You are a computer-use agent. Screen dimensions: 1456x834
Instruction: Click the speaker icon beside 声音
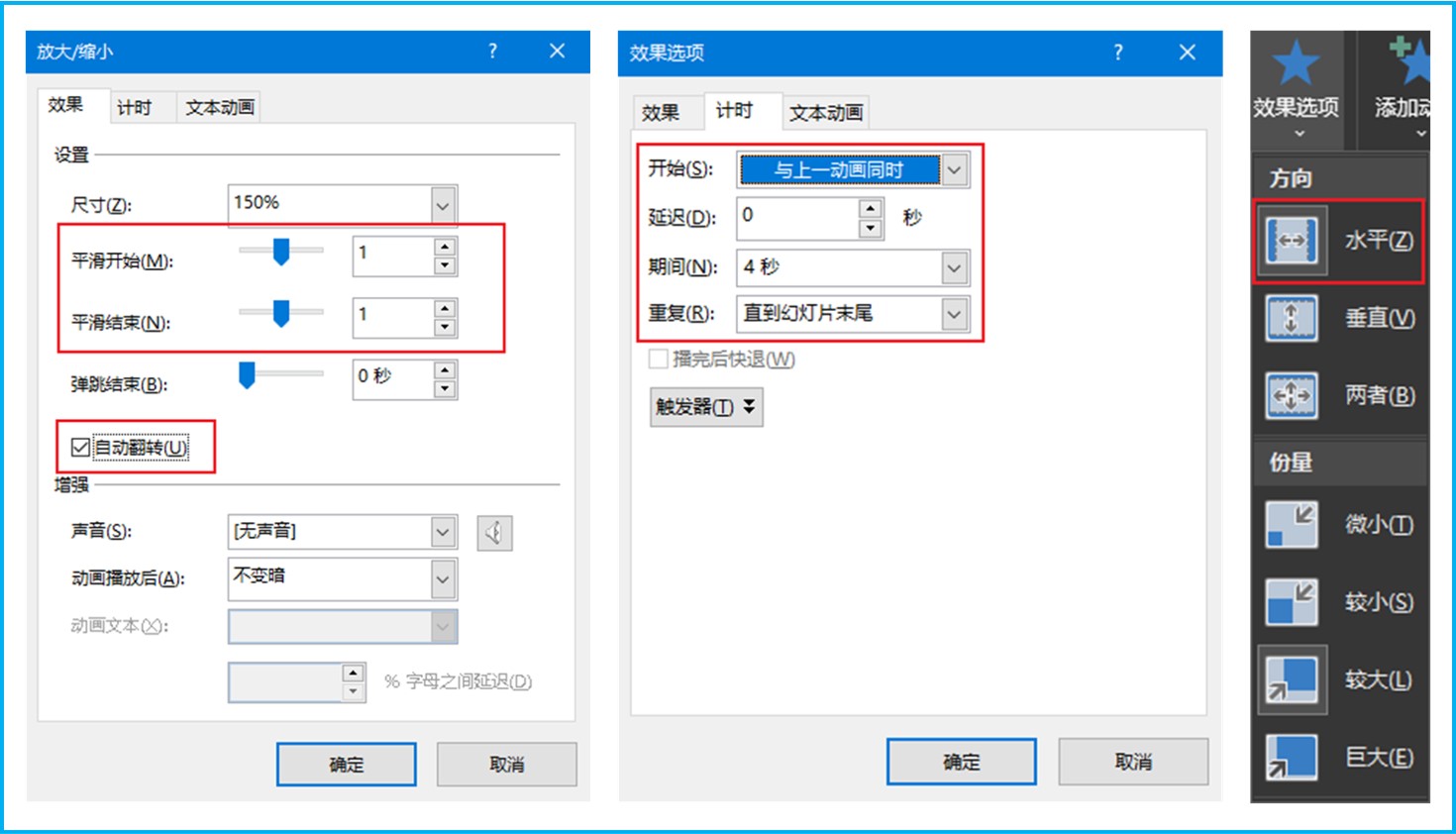click(x=494, y=532)
